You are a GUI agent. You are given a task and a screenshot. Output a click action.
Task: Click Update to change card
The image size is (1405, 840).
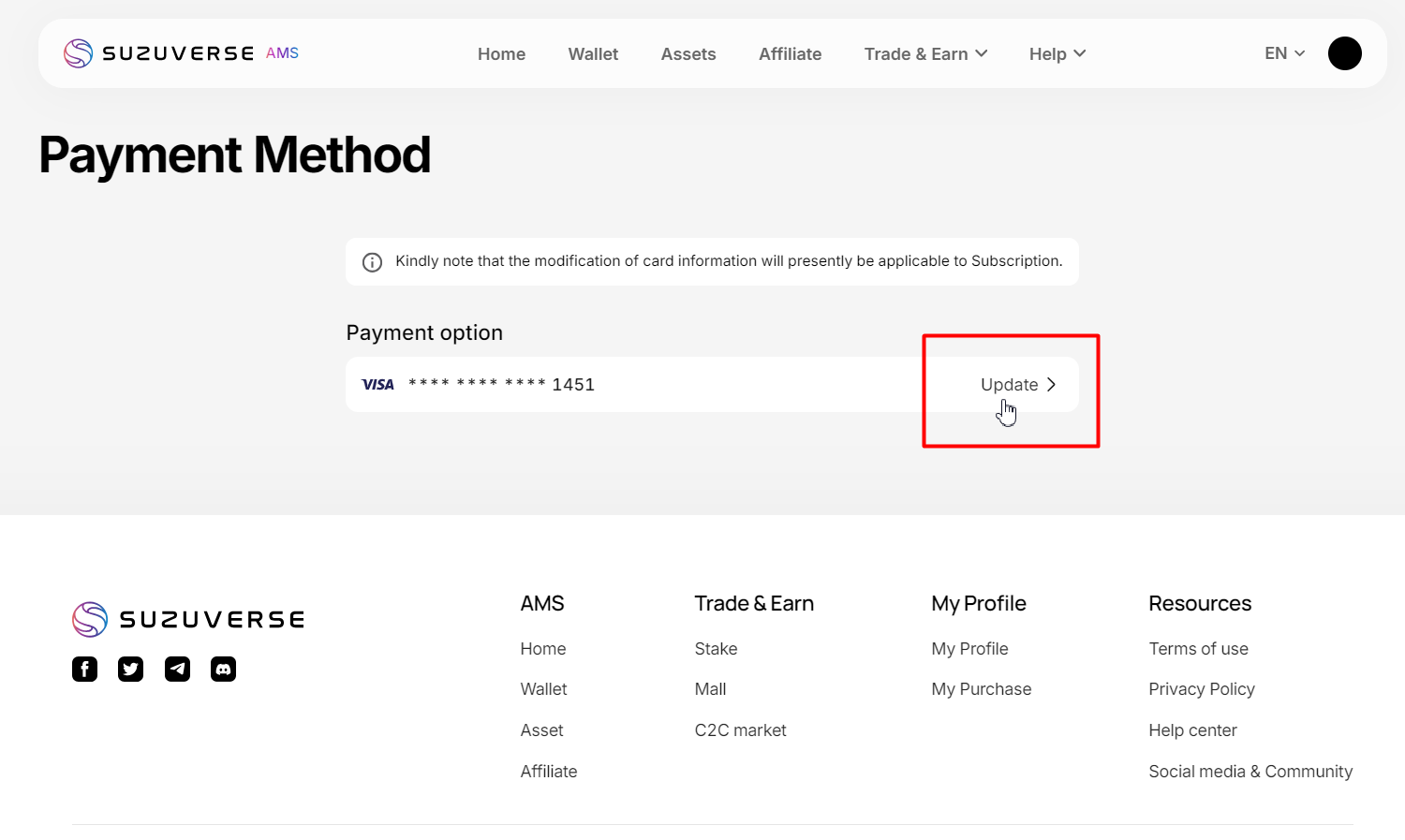(x=1017, y=385)
